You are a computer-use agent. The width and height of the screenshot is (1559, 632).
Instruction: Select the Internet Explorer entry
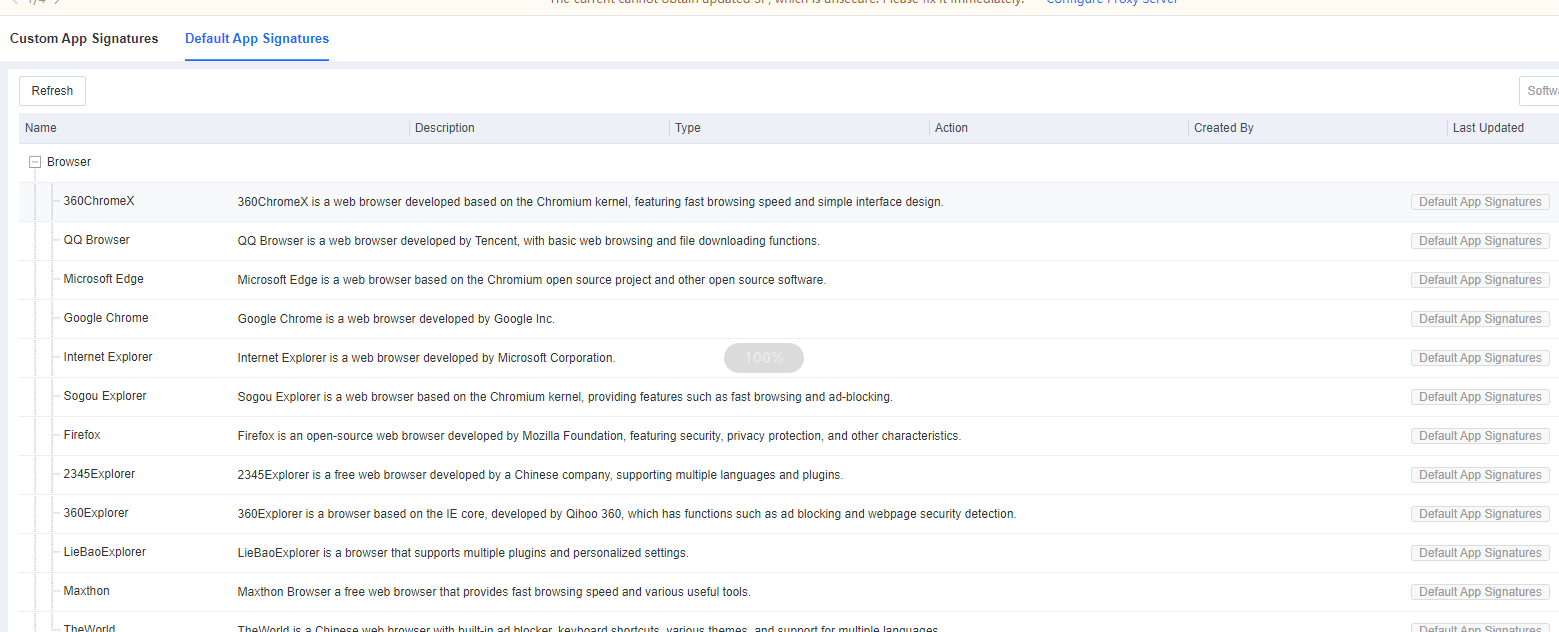[108, 357]
